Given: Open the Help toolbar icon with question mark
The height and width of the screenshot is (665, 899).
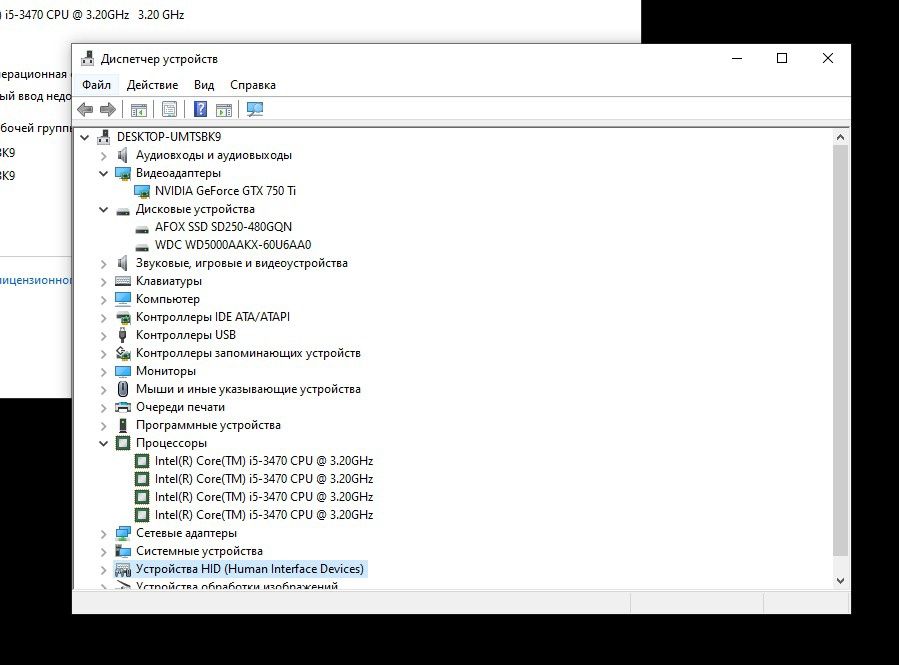Looking at the screenshot, I should [200, 109].
